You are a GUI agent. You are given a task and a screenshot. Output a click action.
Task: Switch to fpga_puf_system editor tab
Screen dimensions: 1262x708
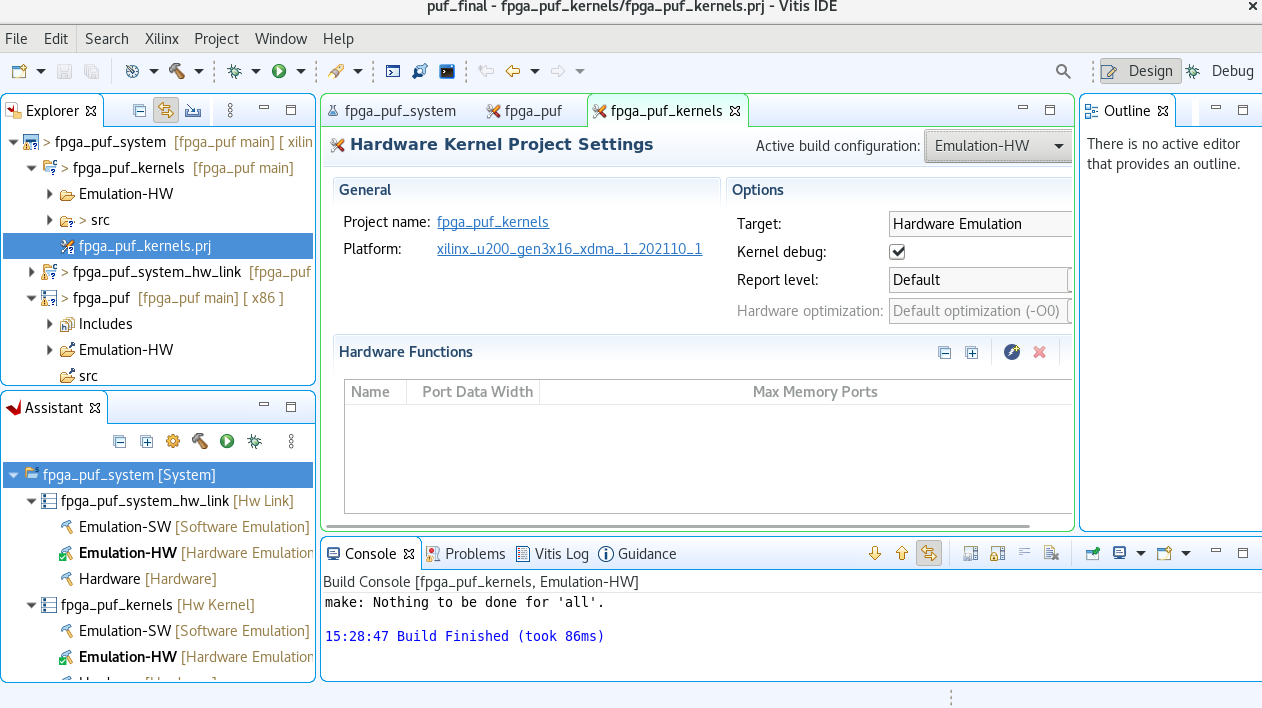click(x=391, y=111)
